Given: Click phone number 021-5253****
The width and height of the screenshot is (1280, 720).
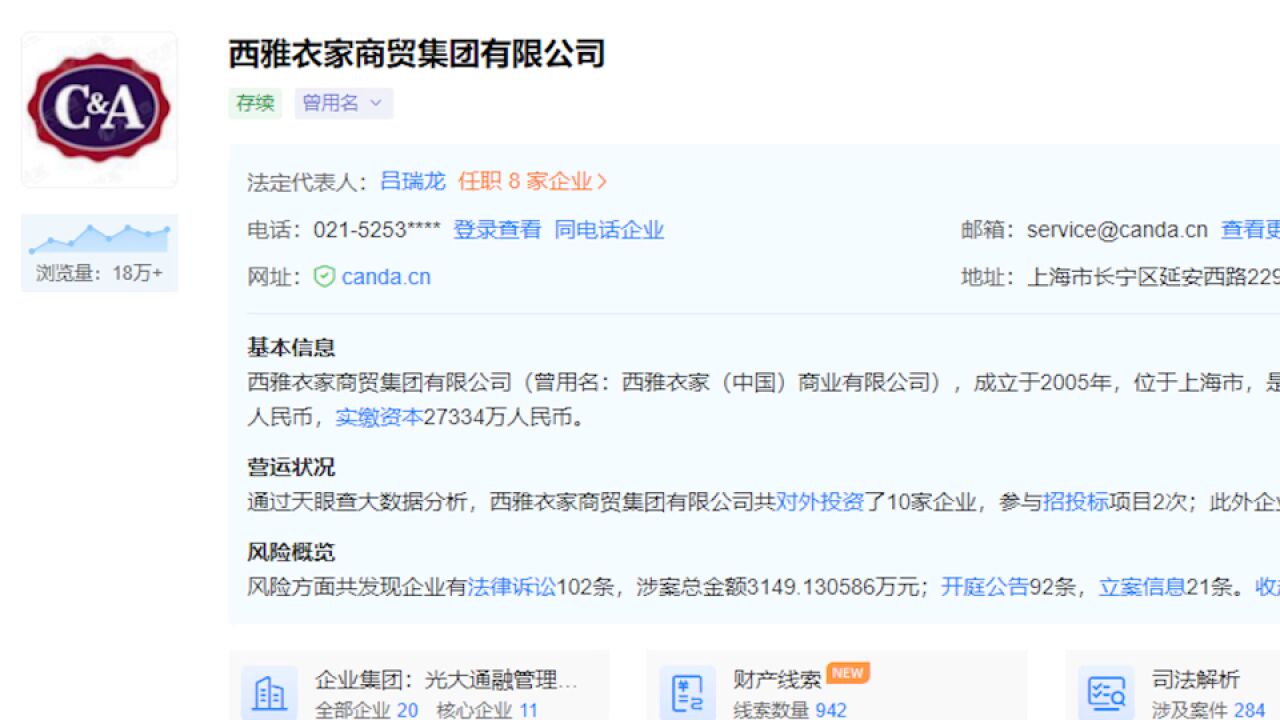Looking at the screenshot, I should (x=377, y=230).
